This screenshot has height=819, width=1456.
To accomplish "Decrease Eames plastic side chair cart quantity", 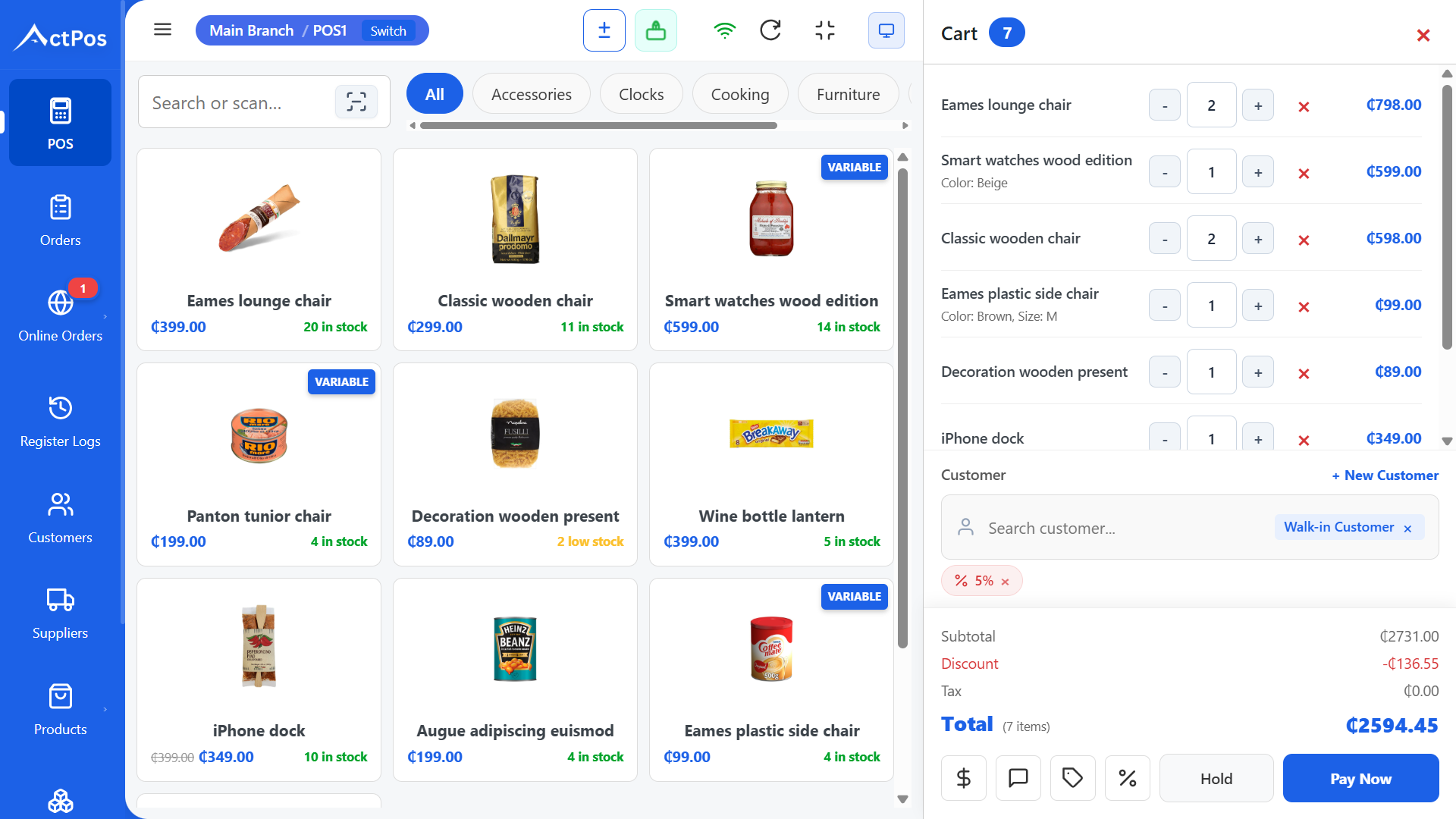I will click(x=1165, y=306).
